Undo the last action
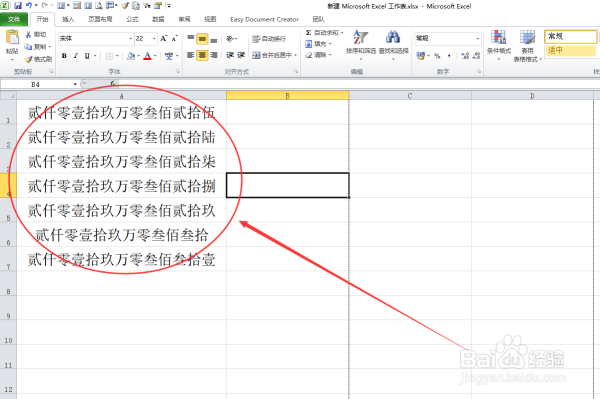The width and height of the screenshot is (600, 399). tap(29, 6)
